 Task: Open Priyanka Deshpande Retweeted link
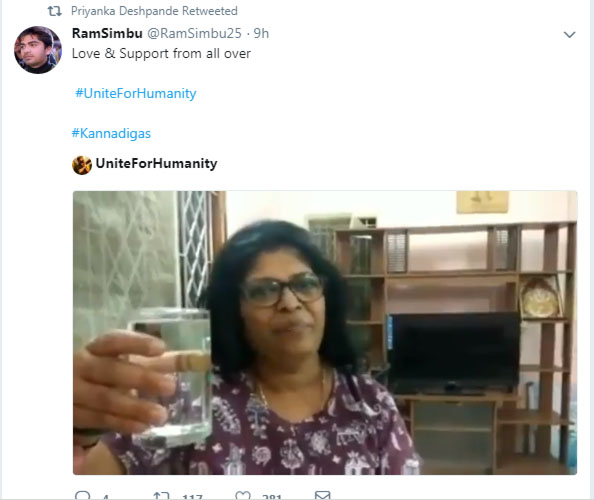coord(154,11)
